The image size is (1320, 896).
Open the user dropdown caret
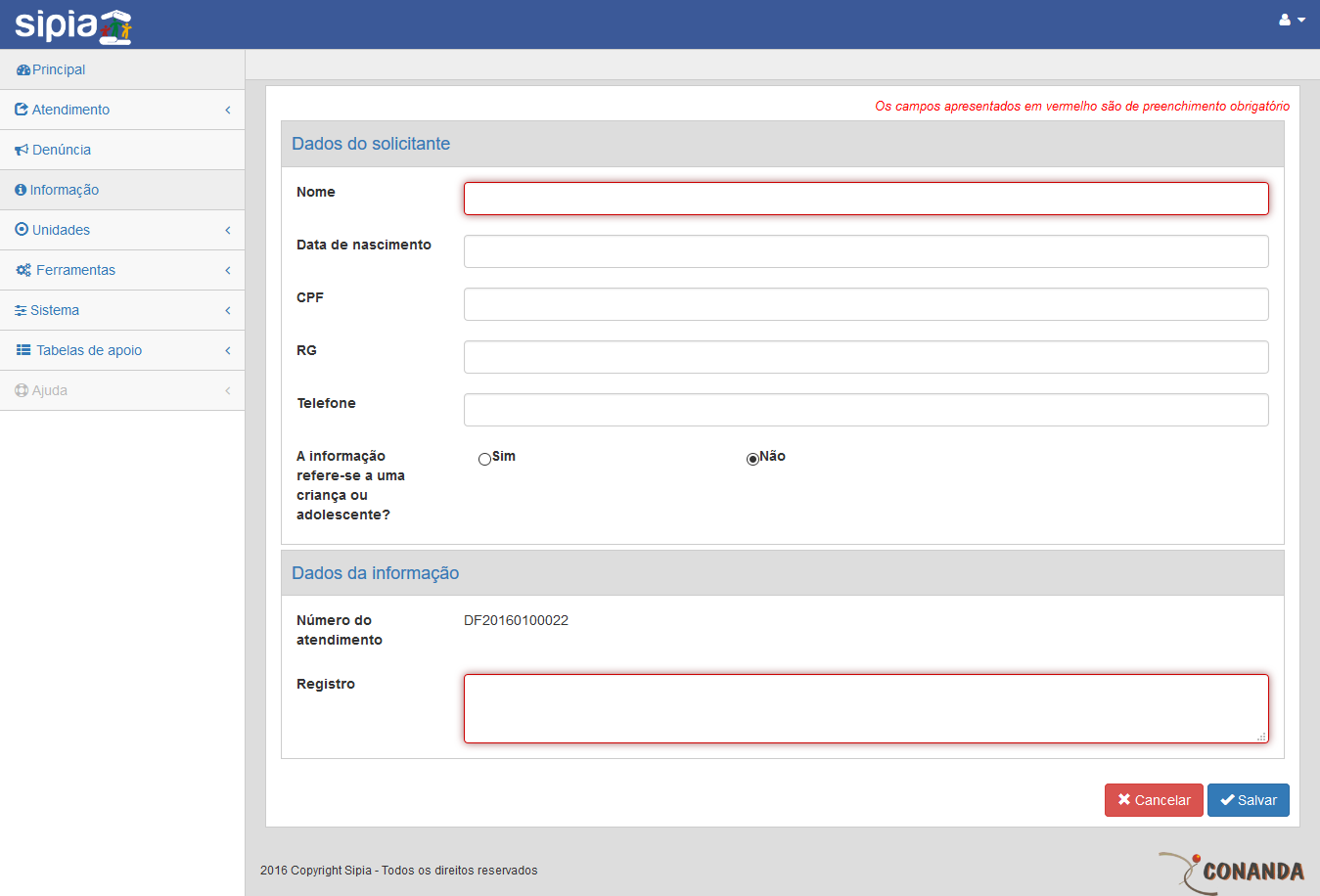point(1301,20)
